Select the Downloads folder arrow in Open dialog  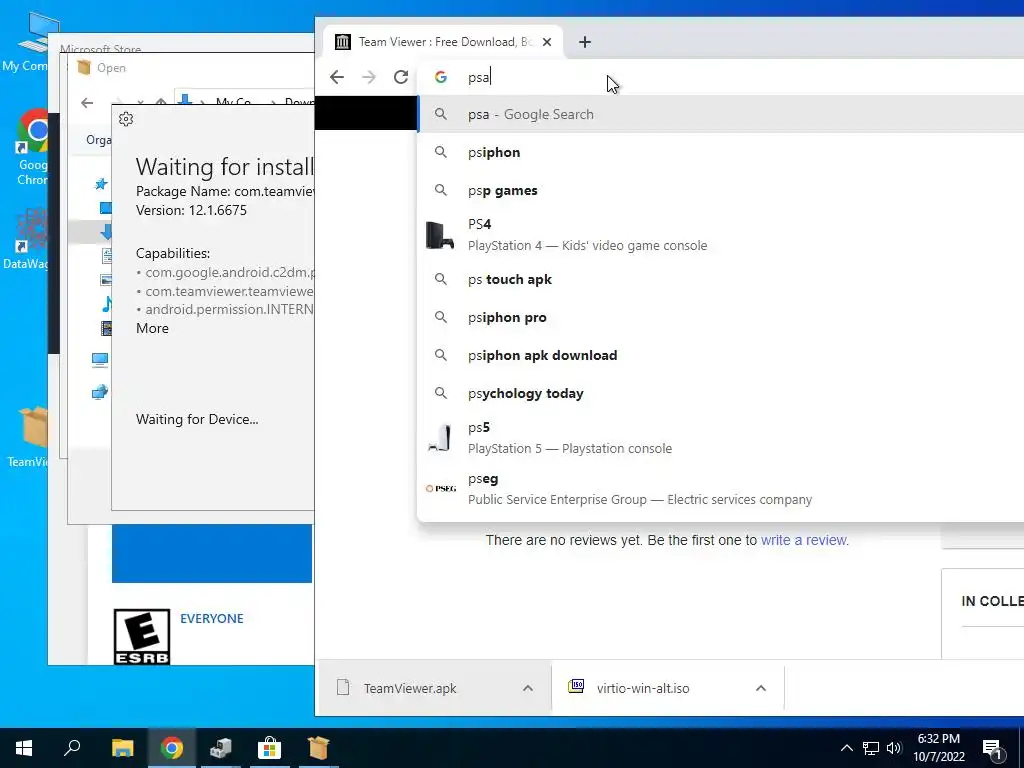(106, 232)
